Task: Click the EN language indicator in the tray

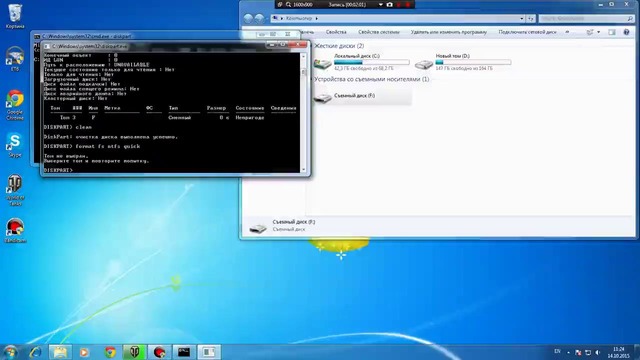Action: pyautogui.click(x=557, y=352)
